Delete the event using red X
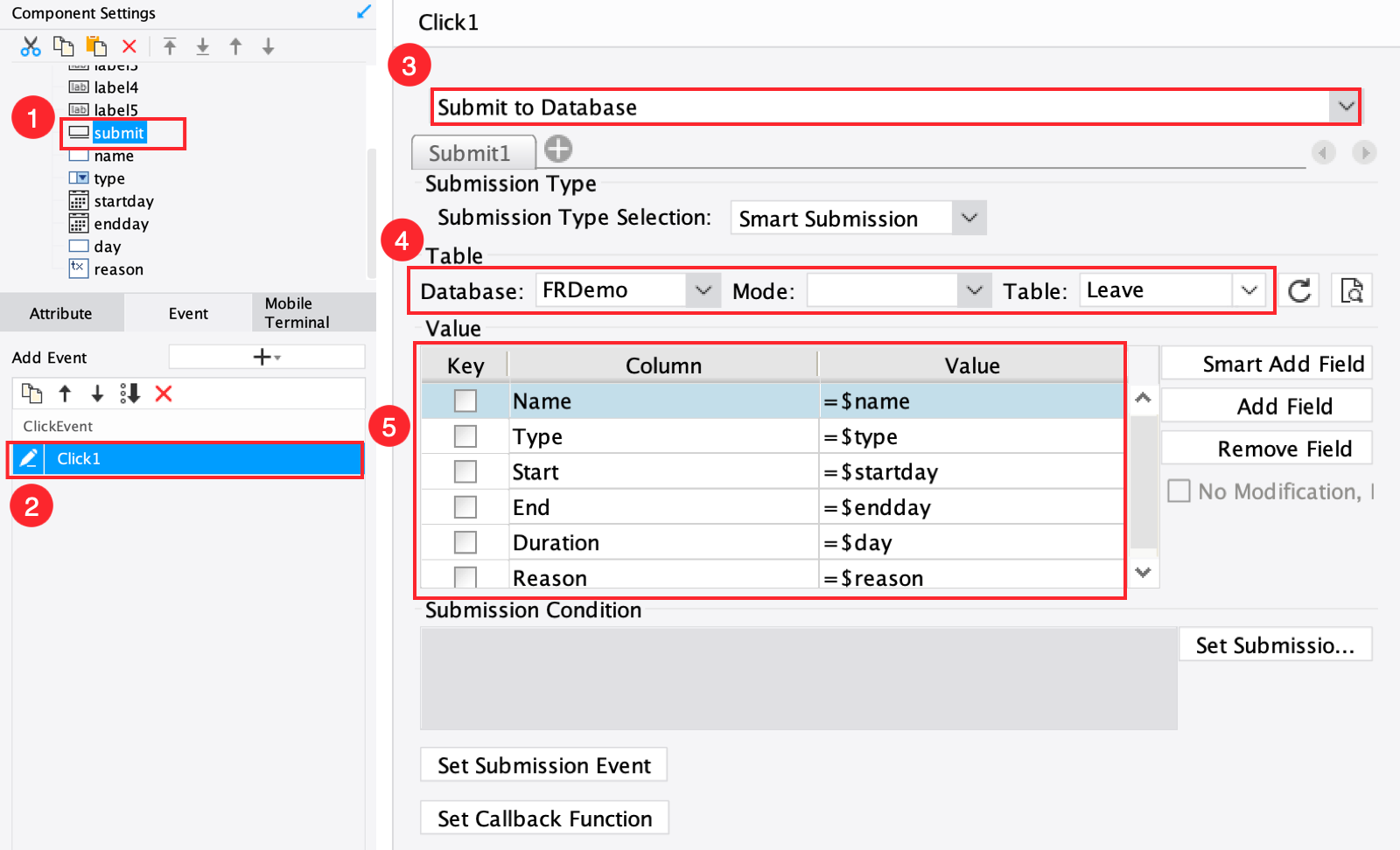The image size is (1400, 850). pos(164,394)
